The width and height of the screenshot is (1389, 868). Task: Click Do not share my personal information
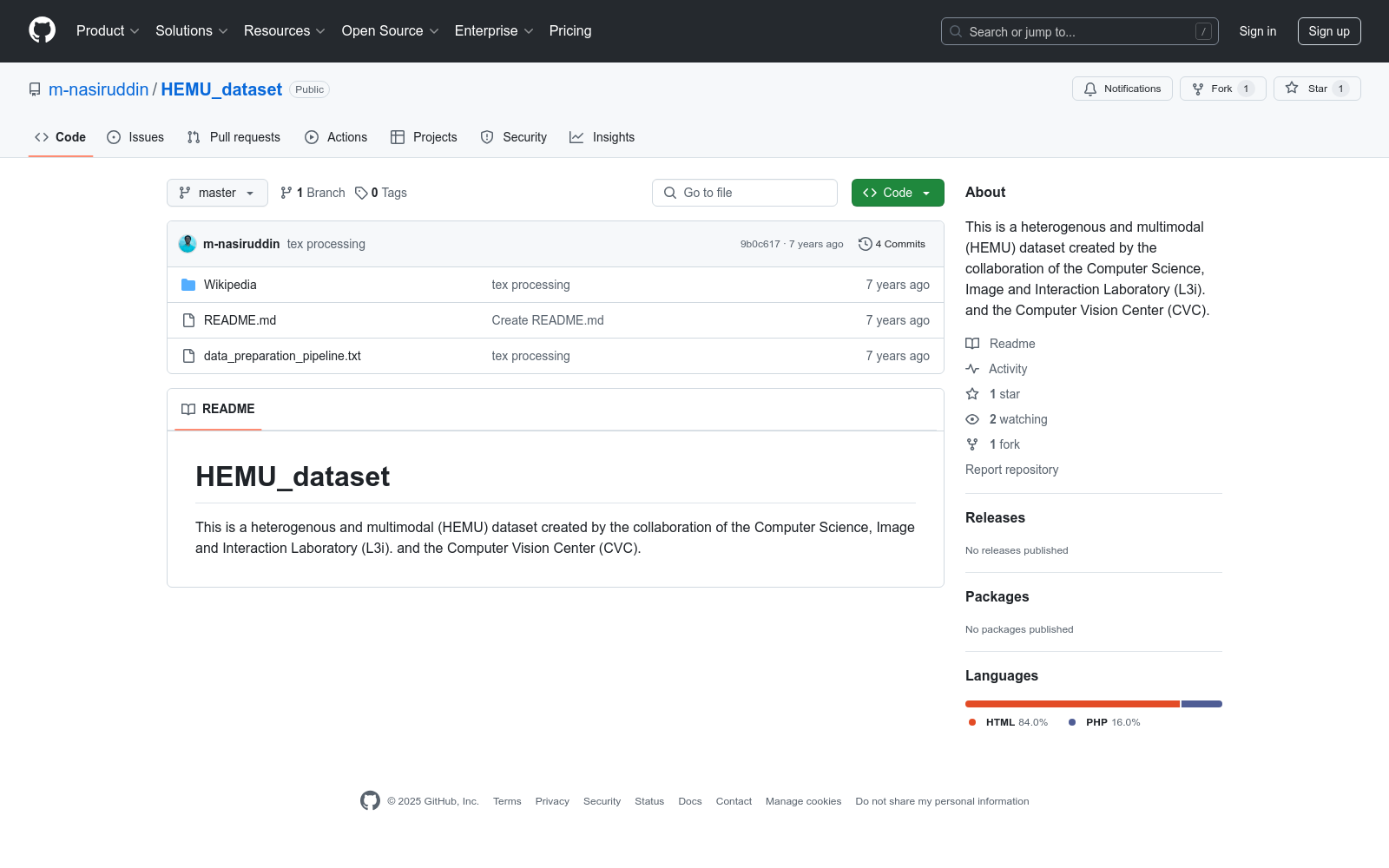[942, 801]
